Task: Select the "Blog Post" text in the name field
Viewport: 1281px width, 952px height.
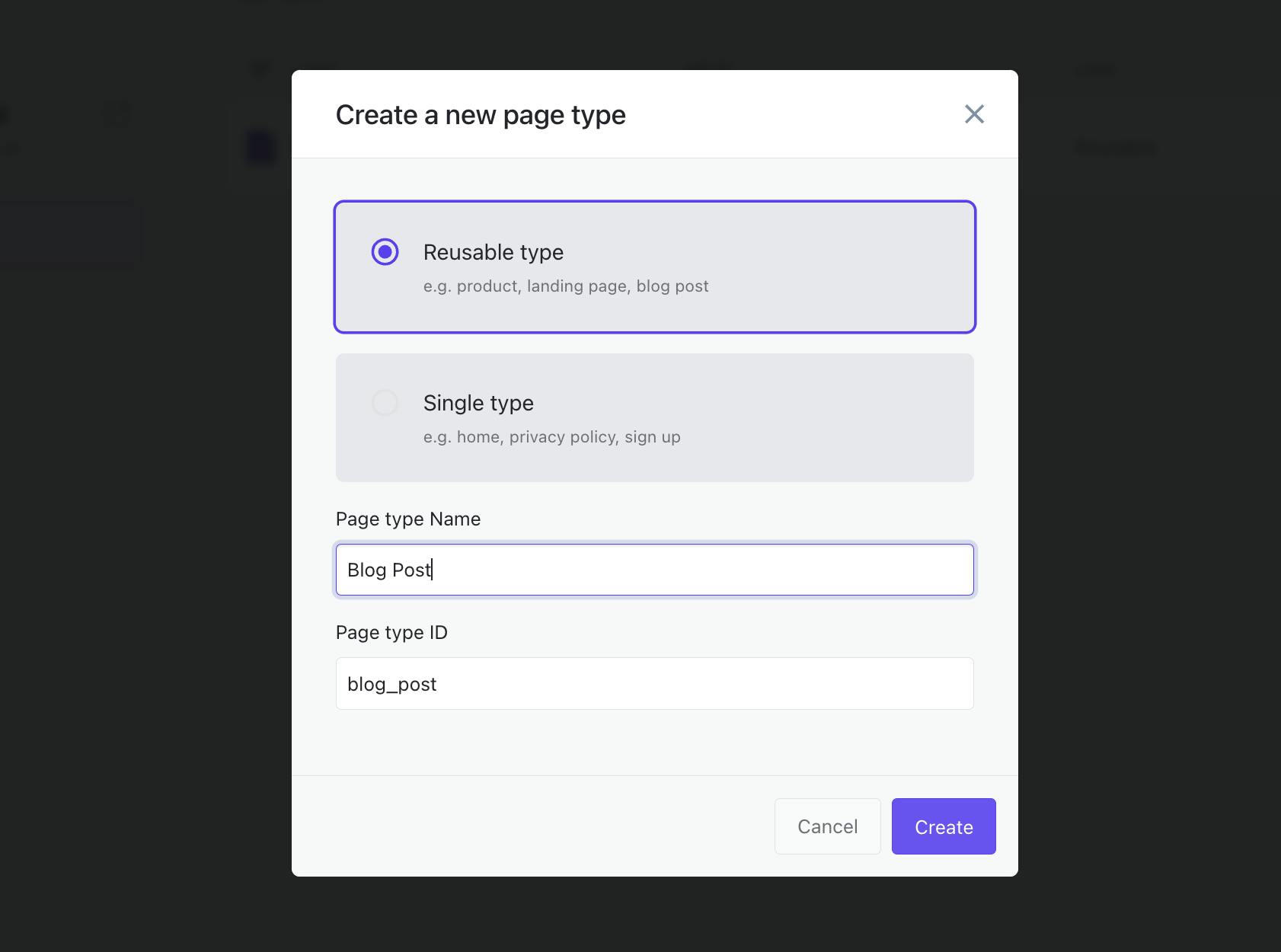Action: [x=388, y=569]
